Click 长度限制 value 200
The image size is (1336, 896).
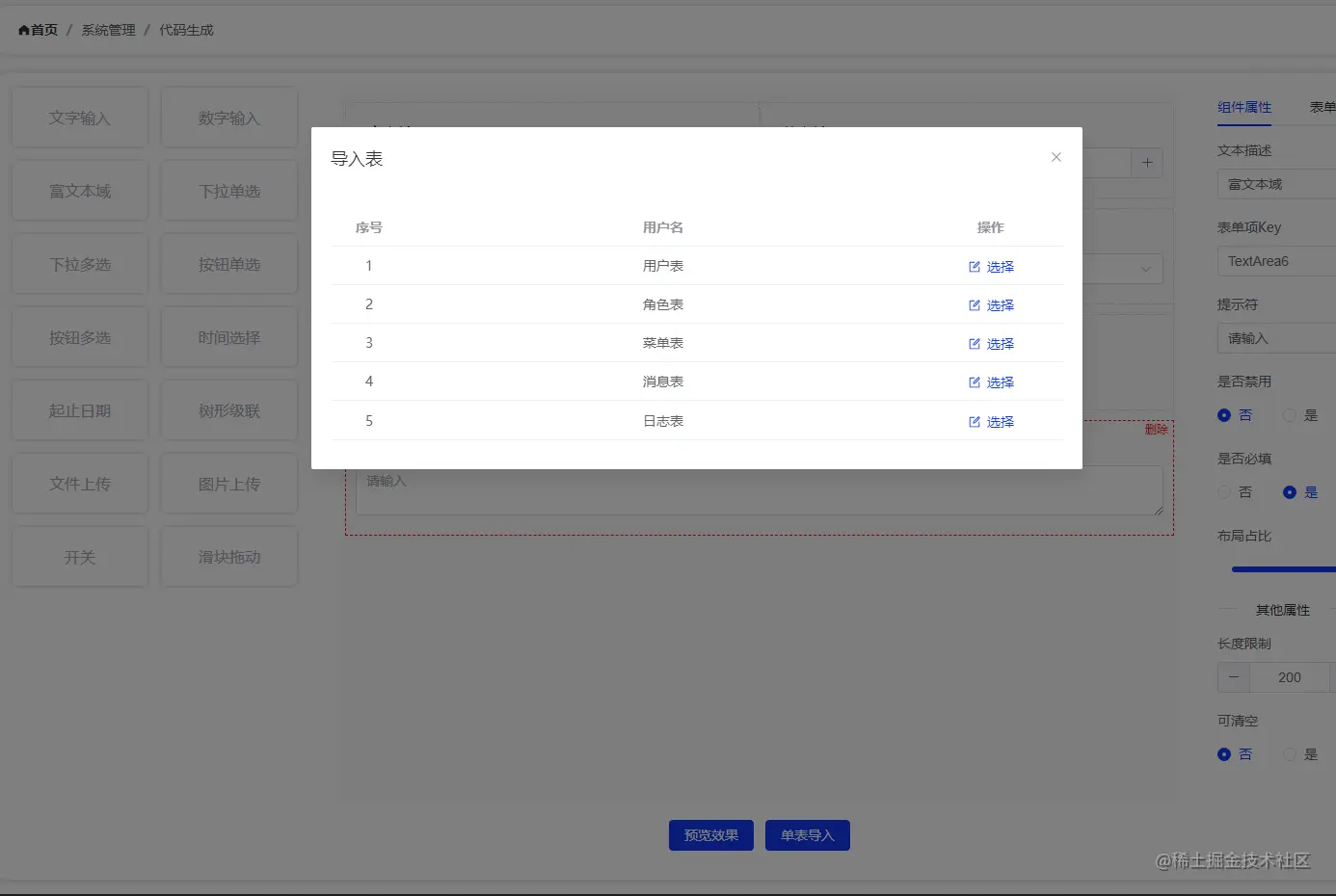(x=1290, y=677)
